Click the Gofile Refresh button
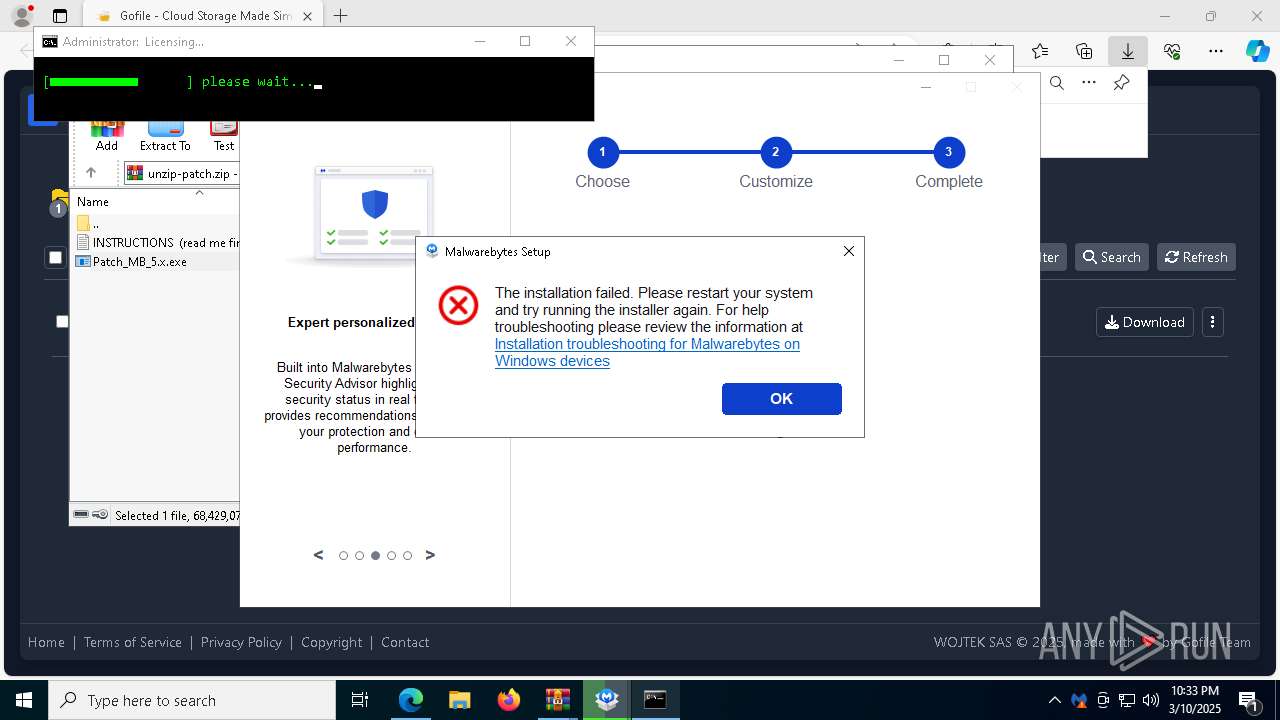Viewport: 1280px width, 720px height. 1196,257
